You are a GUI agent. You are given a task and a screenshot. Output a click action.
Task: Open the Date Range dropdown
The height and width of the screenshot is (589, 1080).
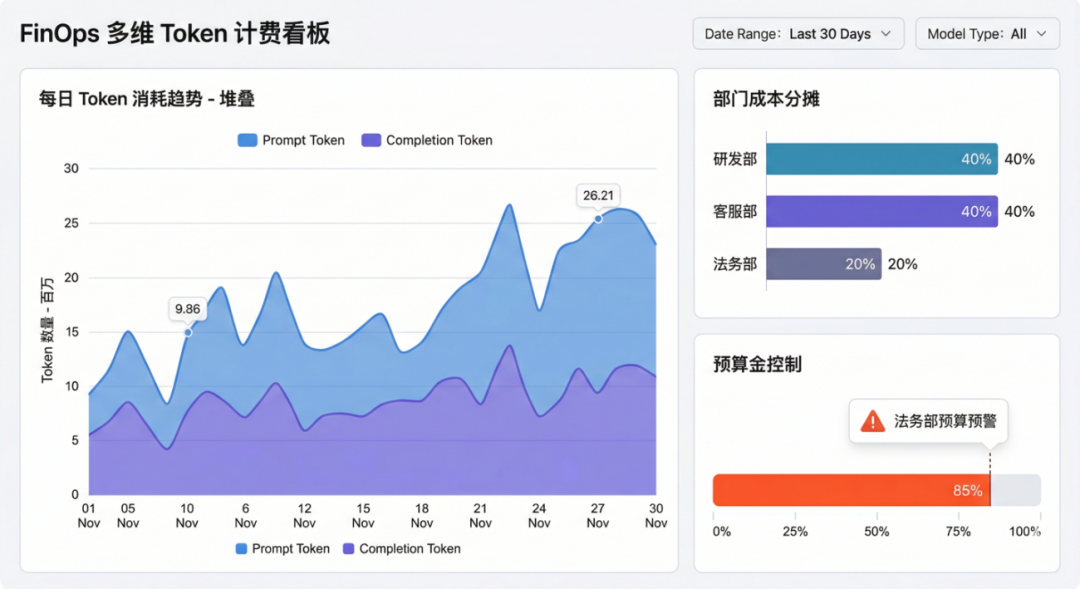[x=798, y=34]
